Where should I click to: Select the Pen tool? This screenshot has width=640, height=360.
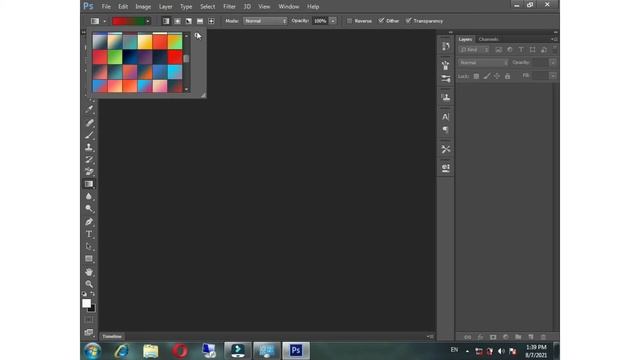pyautogui.click(x=89, y=222)
